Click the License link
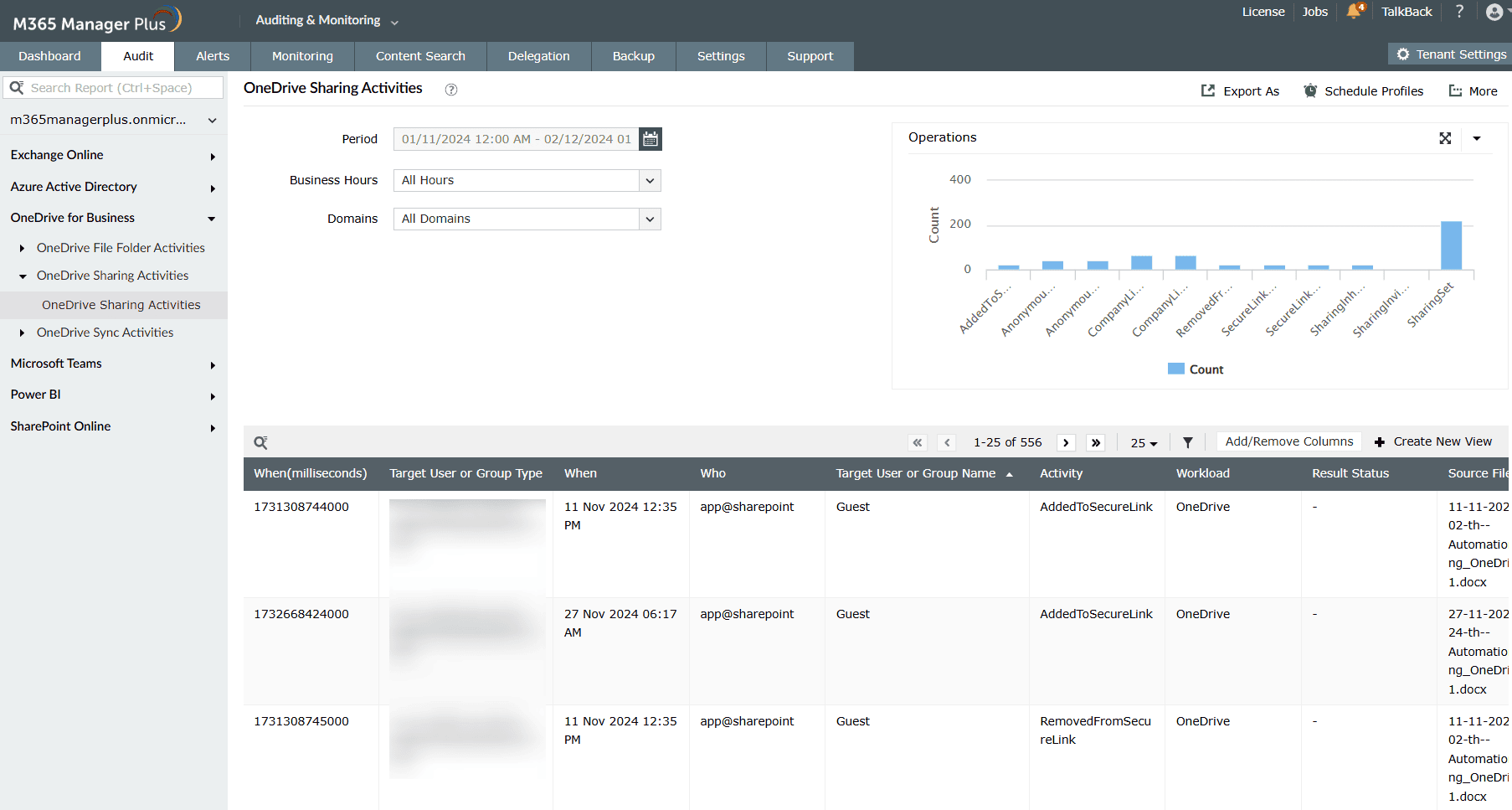 pyautogui.click(x=1263, y=12)
